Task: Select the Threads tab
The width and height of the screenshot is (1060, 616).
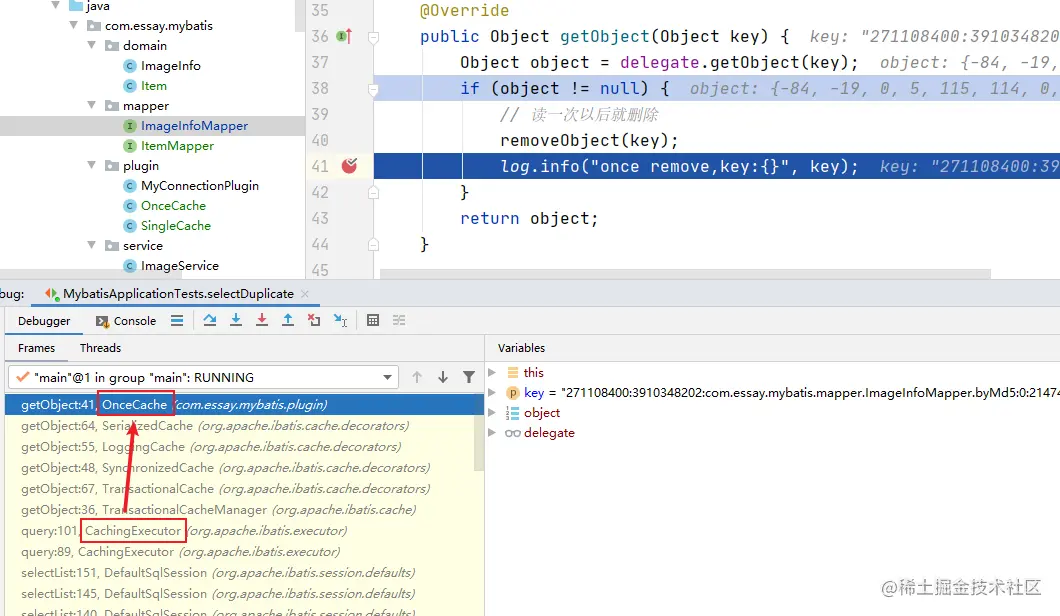Action: click(x=100, y=348)
